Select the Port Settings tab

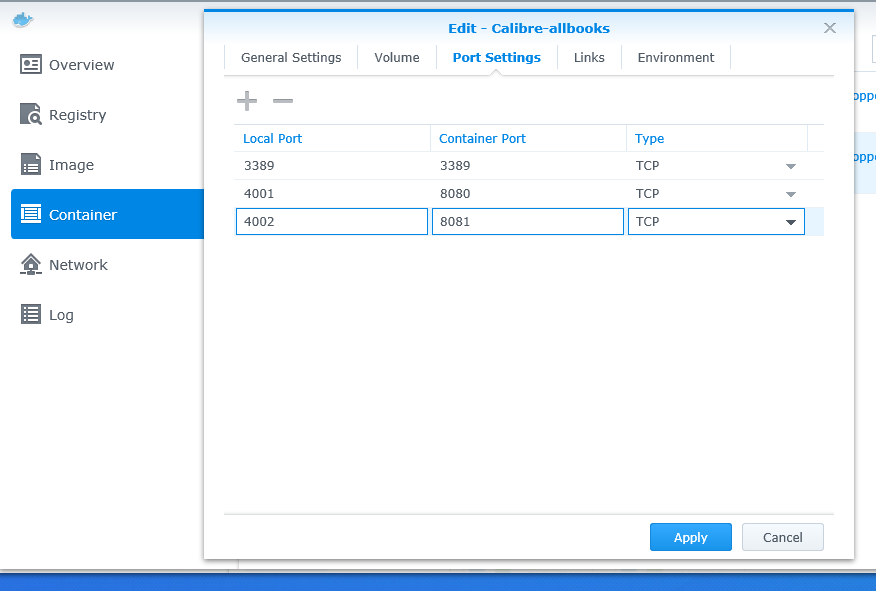(497, 58)
